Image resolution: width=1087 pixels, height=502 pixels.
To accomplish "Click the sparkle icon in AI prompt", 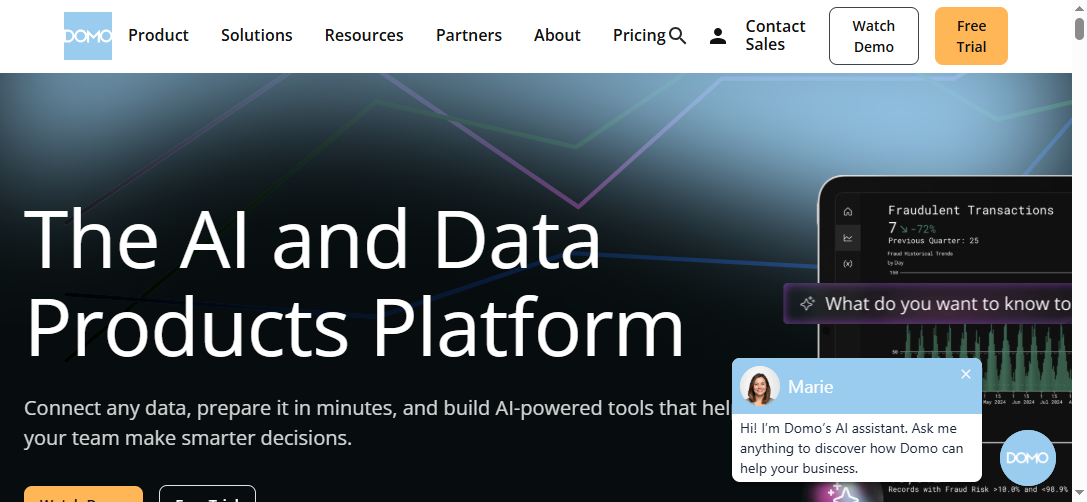I will 806,304.
